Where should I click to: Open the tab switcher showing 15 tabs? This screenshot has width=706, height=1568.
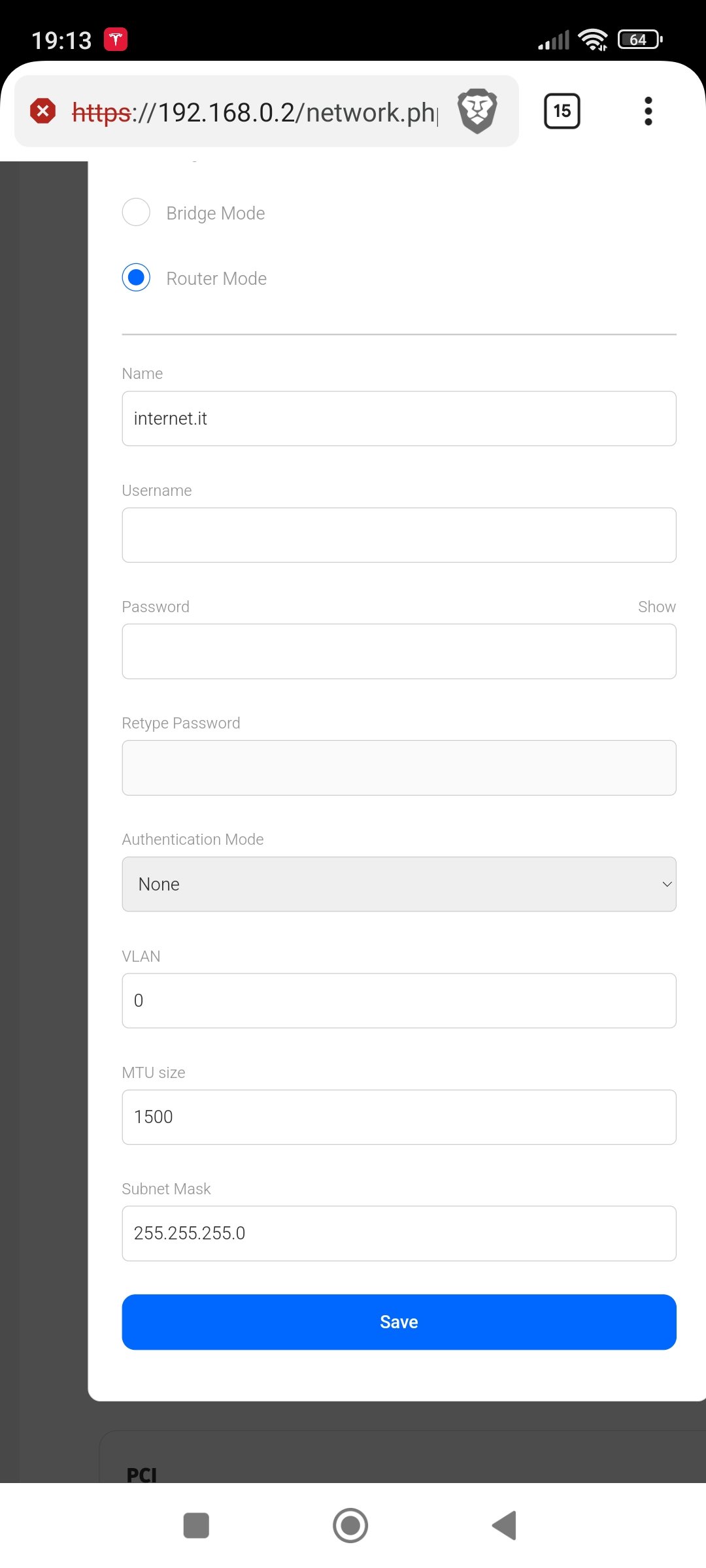[x=562, y=111]
